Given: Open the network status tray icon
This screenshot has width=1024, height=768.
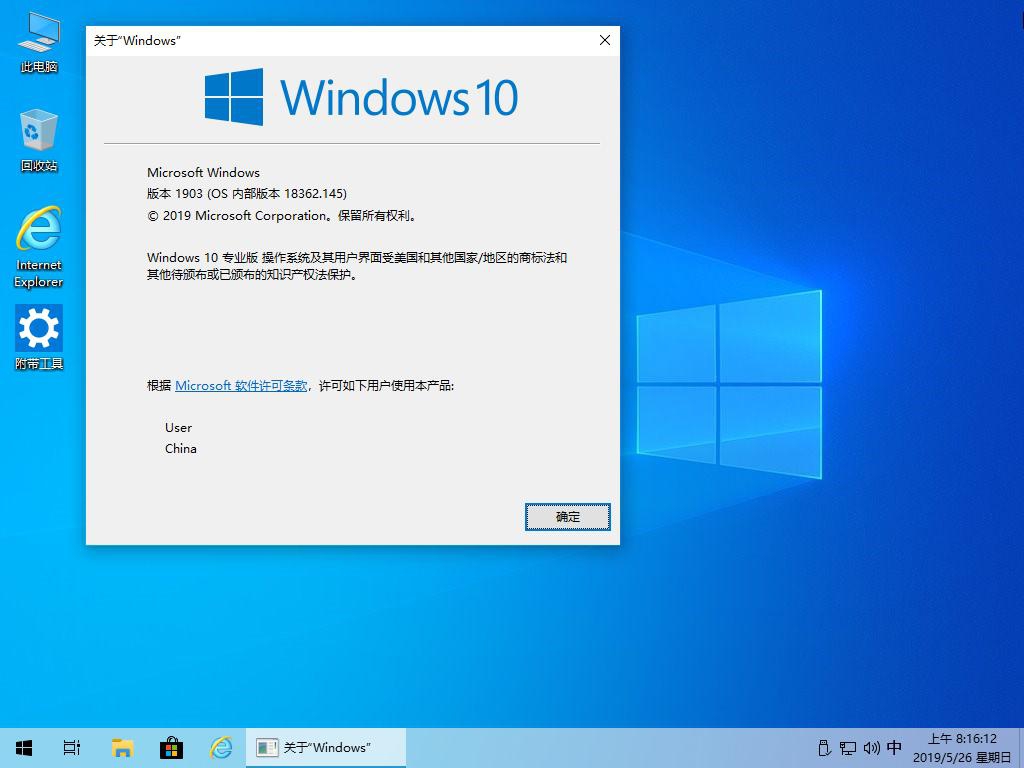Looking at the screenshot, I should click(x=848, y=748).
